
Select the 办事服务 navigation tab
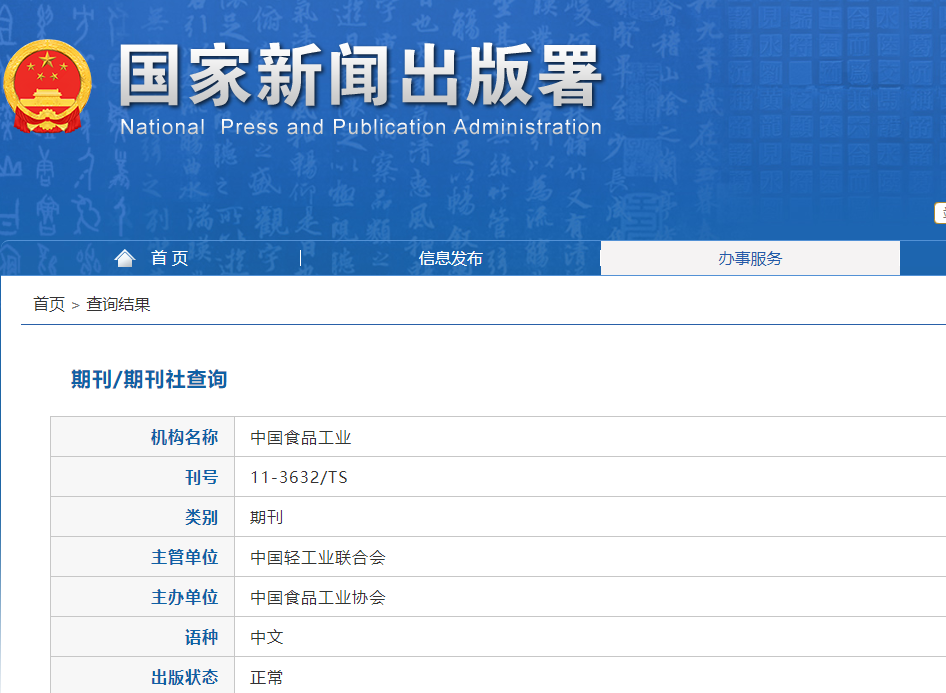tap(750, 258)
